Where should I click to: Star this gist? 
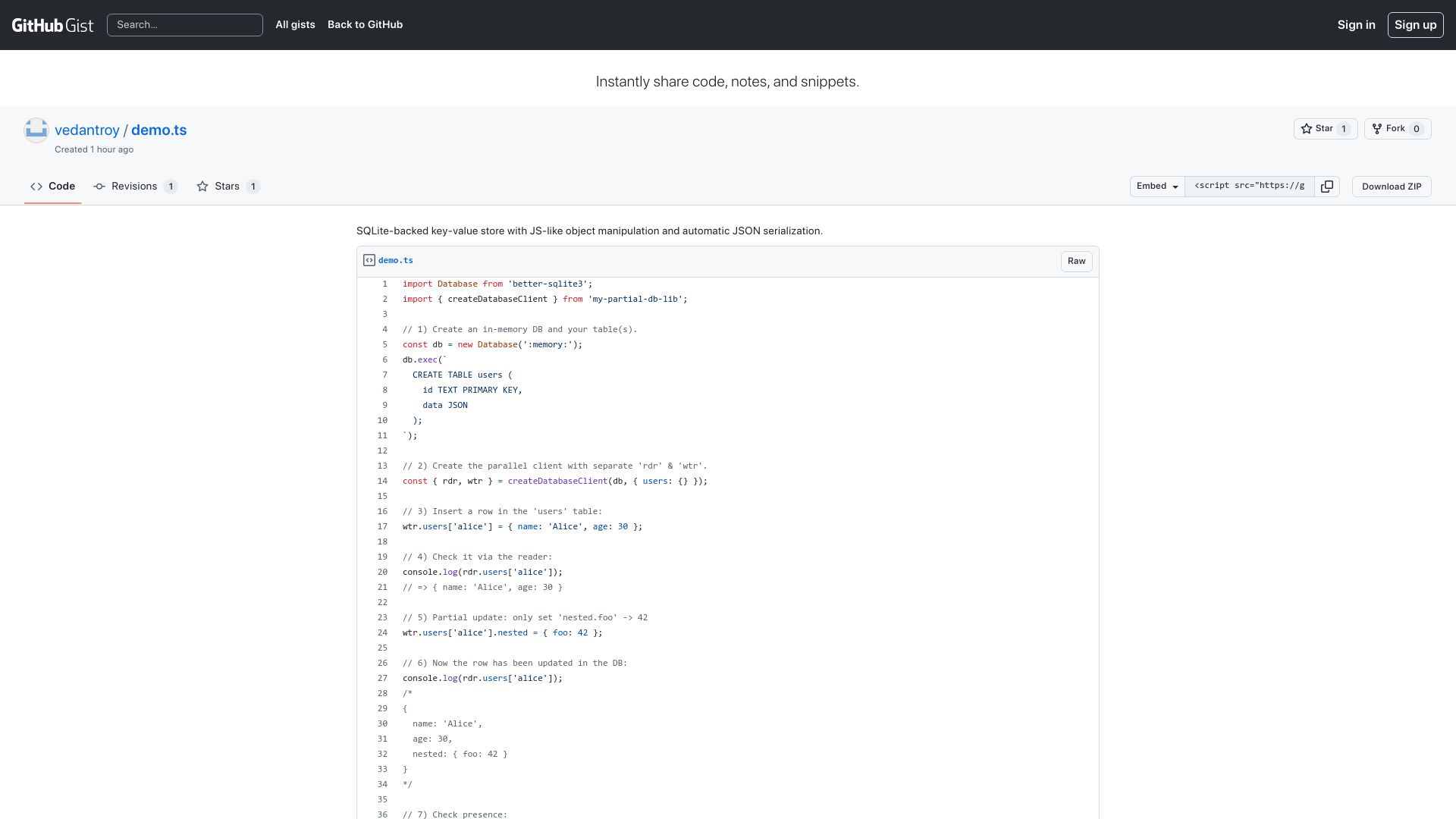point(1325,129)
